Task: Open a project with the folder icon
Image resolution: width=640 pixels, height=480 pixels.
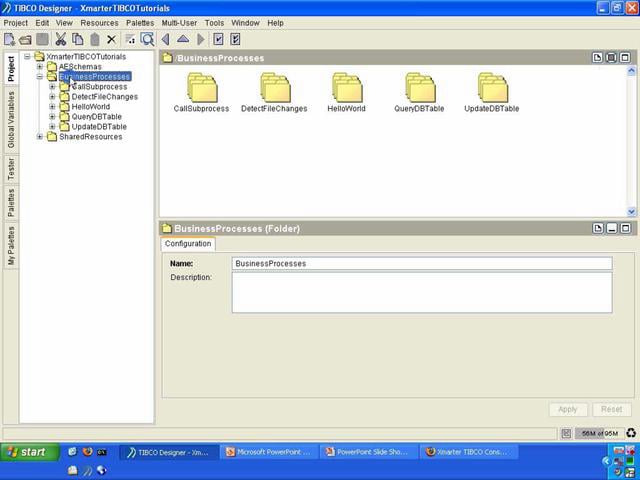Action: 25,40
